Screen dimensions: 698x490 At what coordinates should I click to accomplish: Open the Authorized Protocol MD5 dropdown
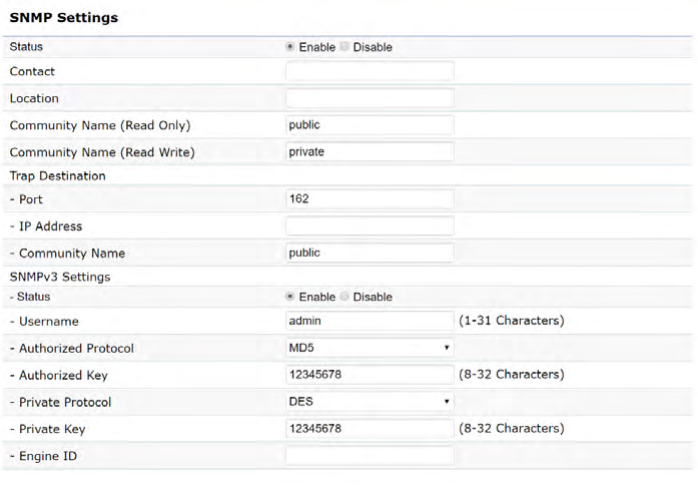point(368,348)
